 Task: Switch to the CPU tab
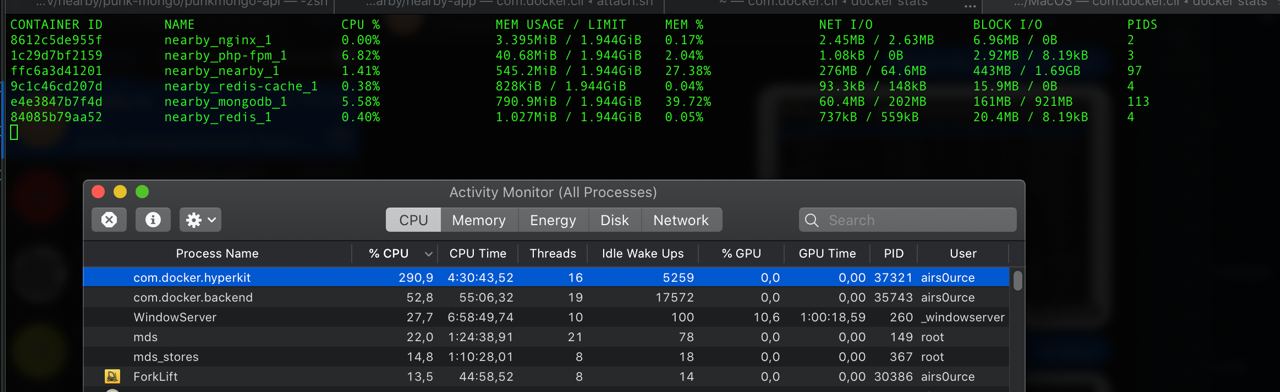pyautogui.click(x=413, y=220)
